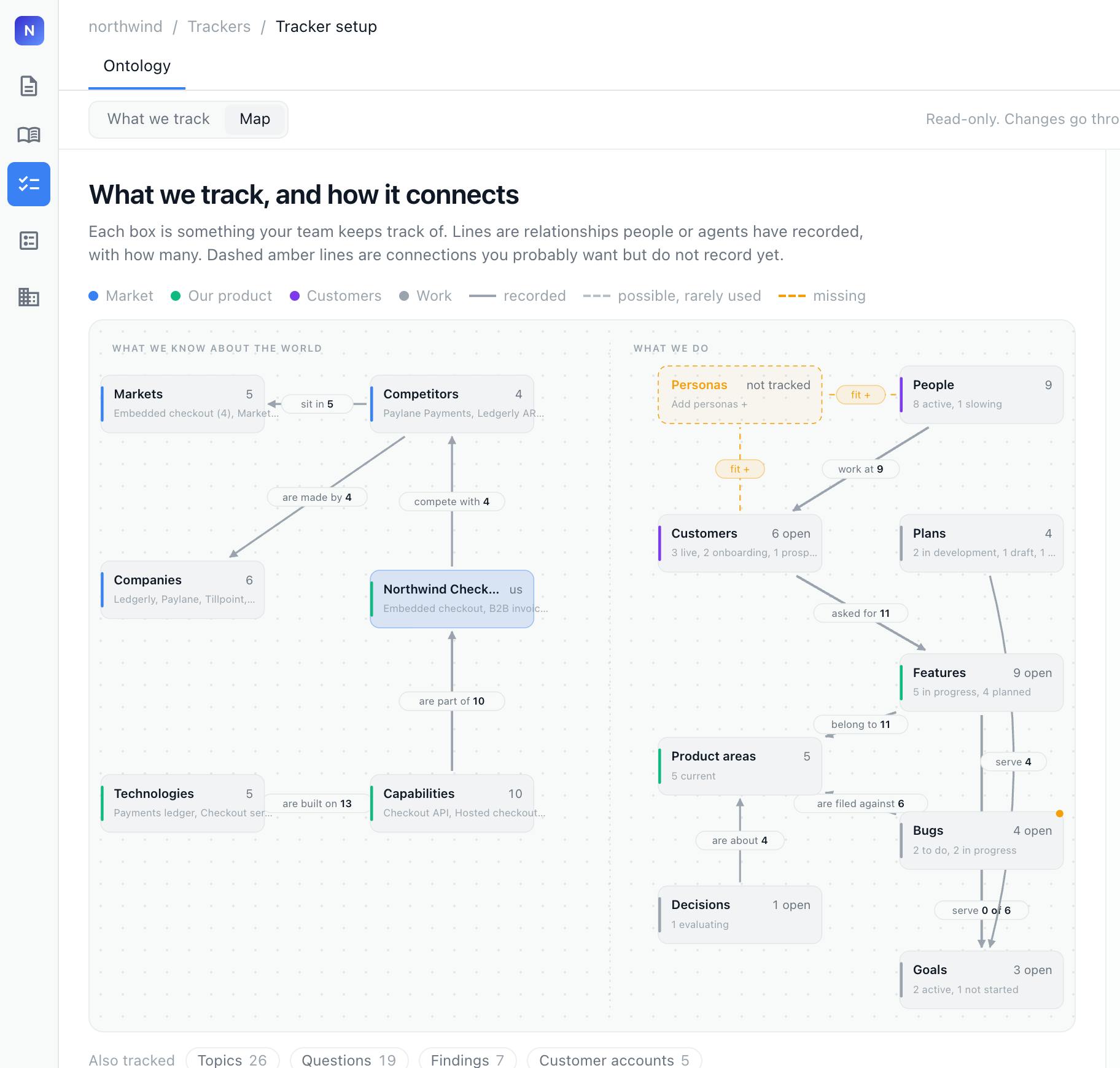Open the Goals box

981,979
